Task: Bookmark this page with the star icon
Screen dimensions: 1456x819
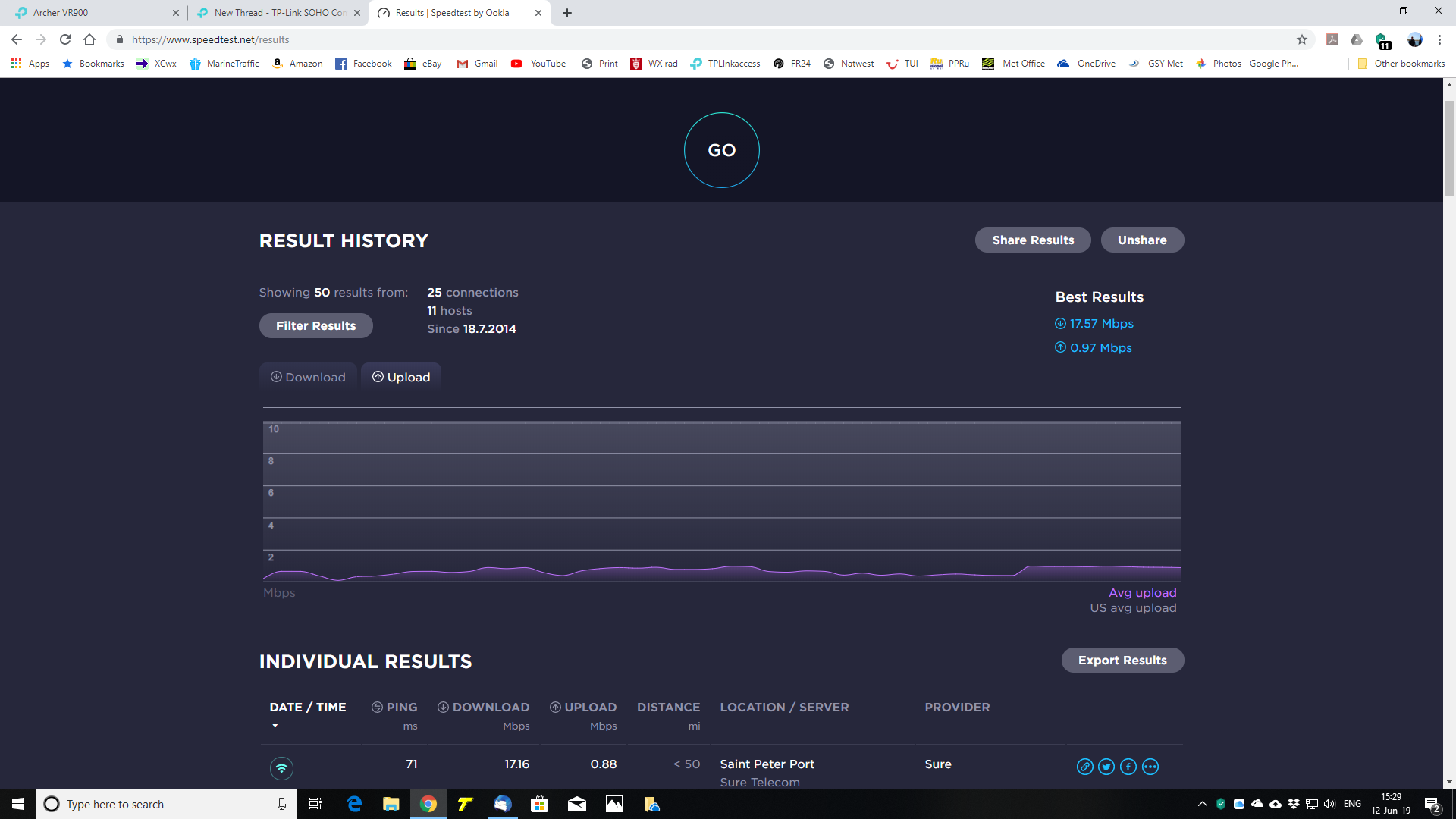Action: pyautogui.click(x=1302, y=39)
